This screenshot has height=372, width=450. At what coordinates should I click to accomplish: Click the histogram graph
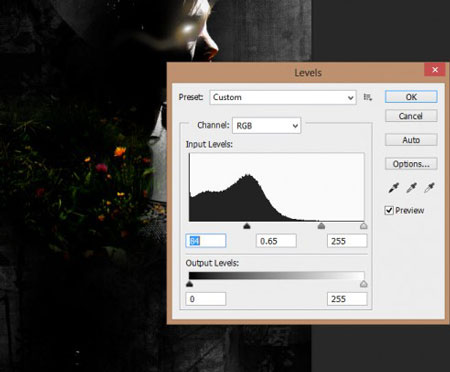(x=276, y=187)
